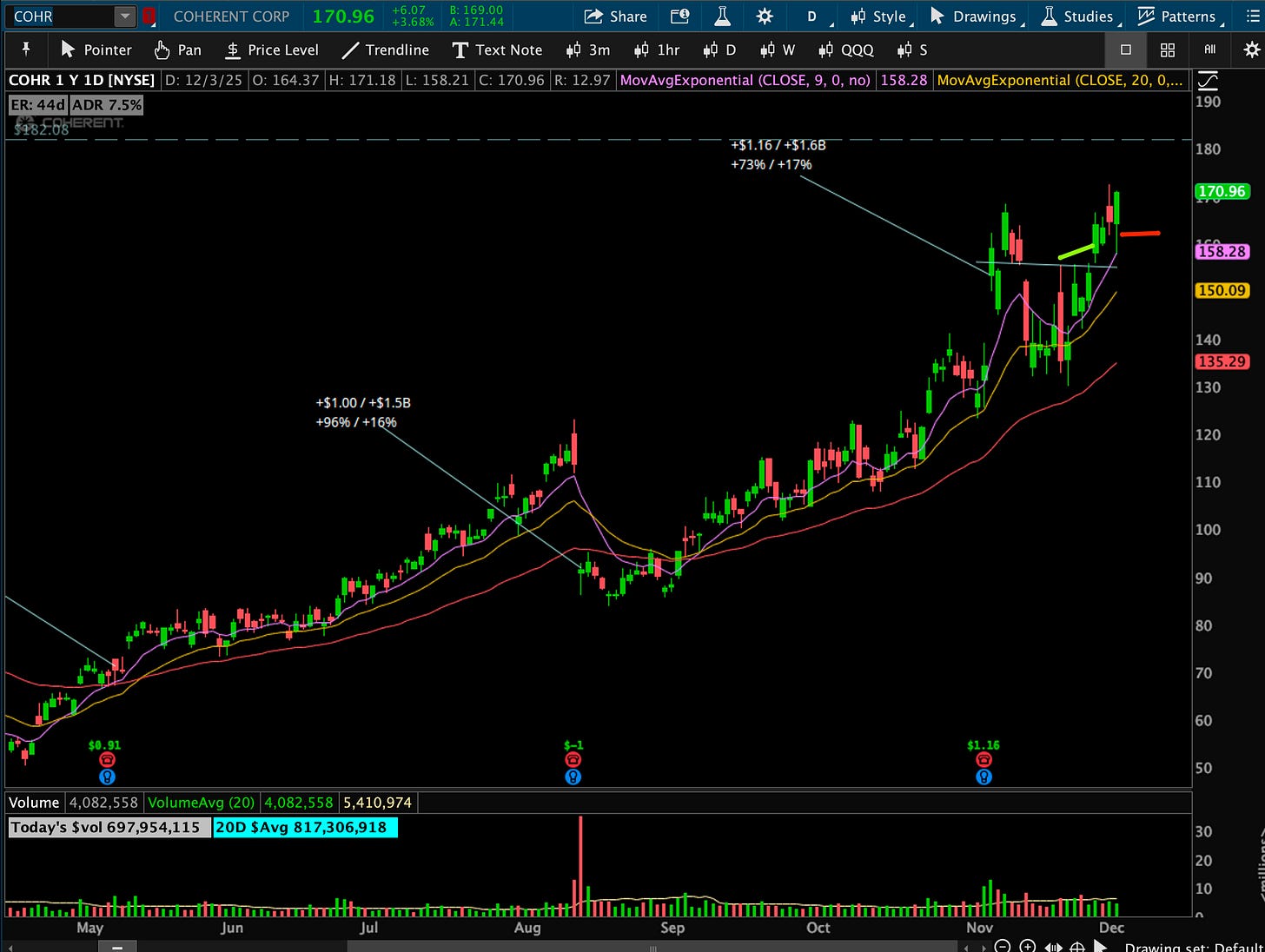Click the blue lightbulb under $1.16

click(984, 777)
